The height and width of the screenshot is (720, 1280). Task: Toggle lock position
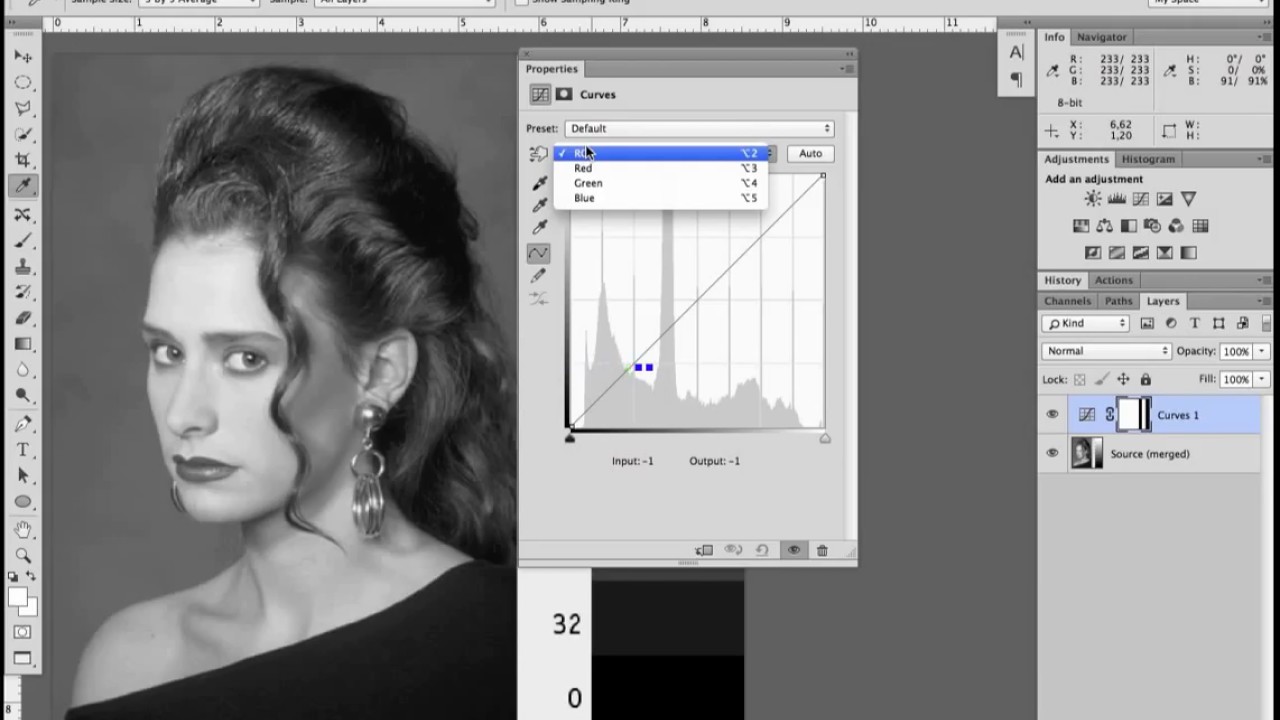tap(1123, 380)
